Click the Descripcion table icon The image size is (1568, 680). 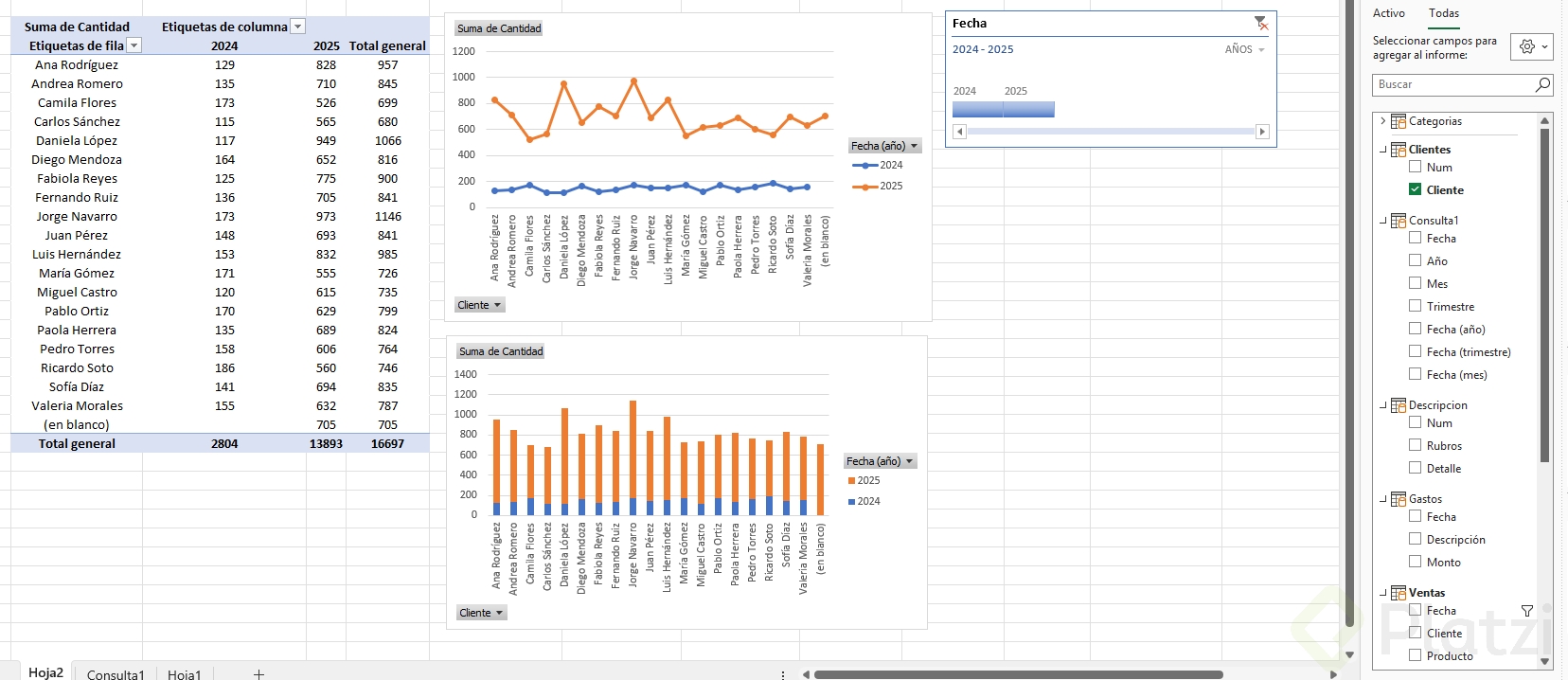(1399, 405)
